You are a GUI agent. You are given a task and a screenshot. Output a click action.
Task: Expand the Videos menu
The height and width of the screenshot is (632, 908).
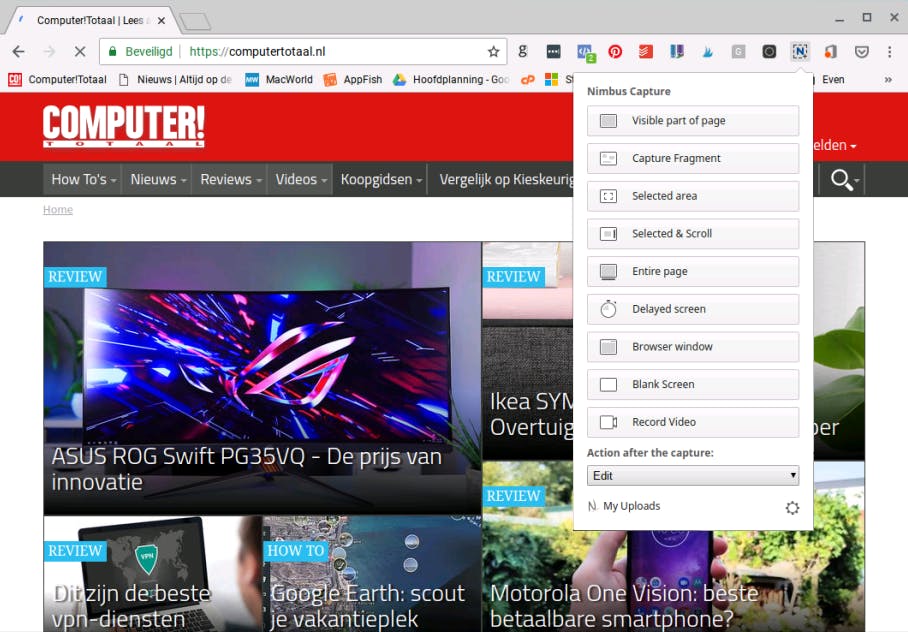(301, 180)
